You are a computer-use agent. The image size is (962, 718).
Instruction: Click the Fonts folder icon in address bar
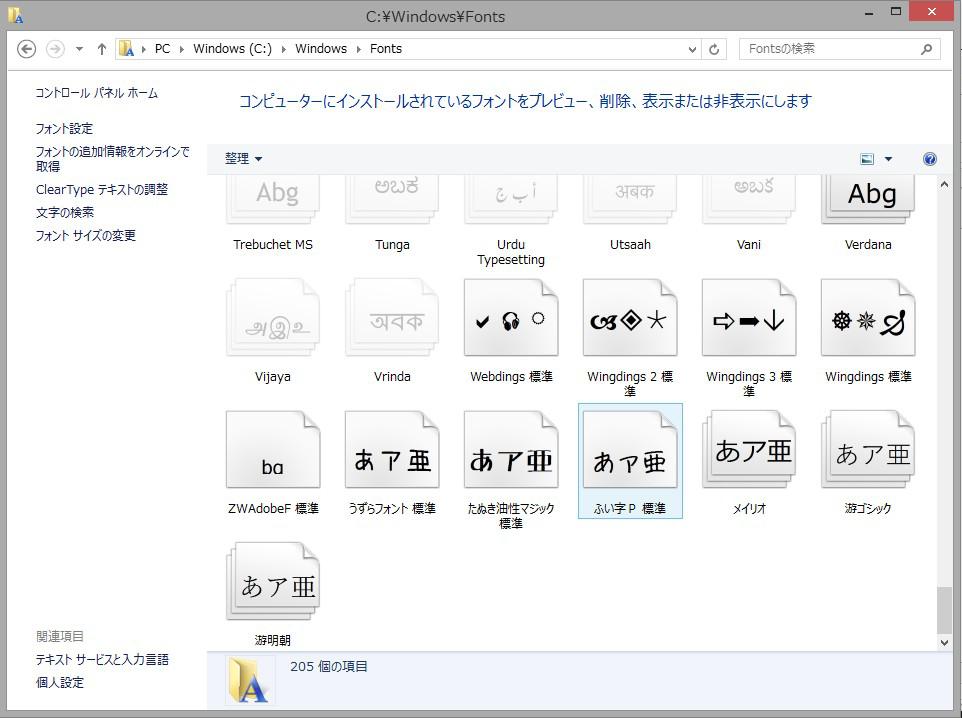(x=126, y=48)
